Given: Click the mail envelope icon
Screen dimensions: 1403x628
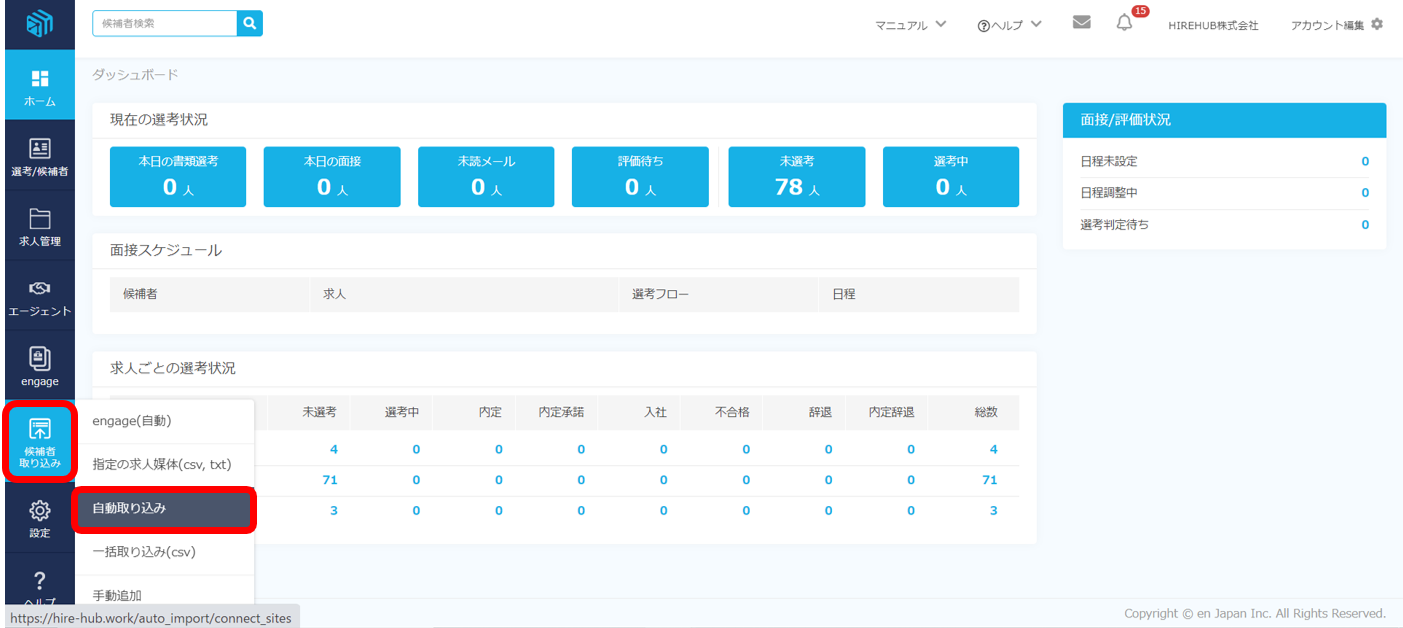Looking at the screenshot, I should point(1081,23).
